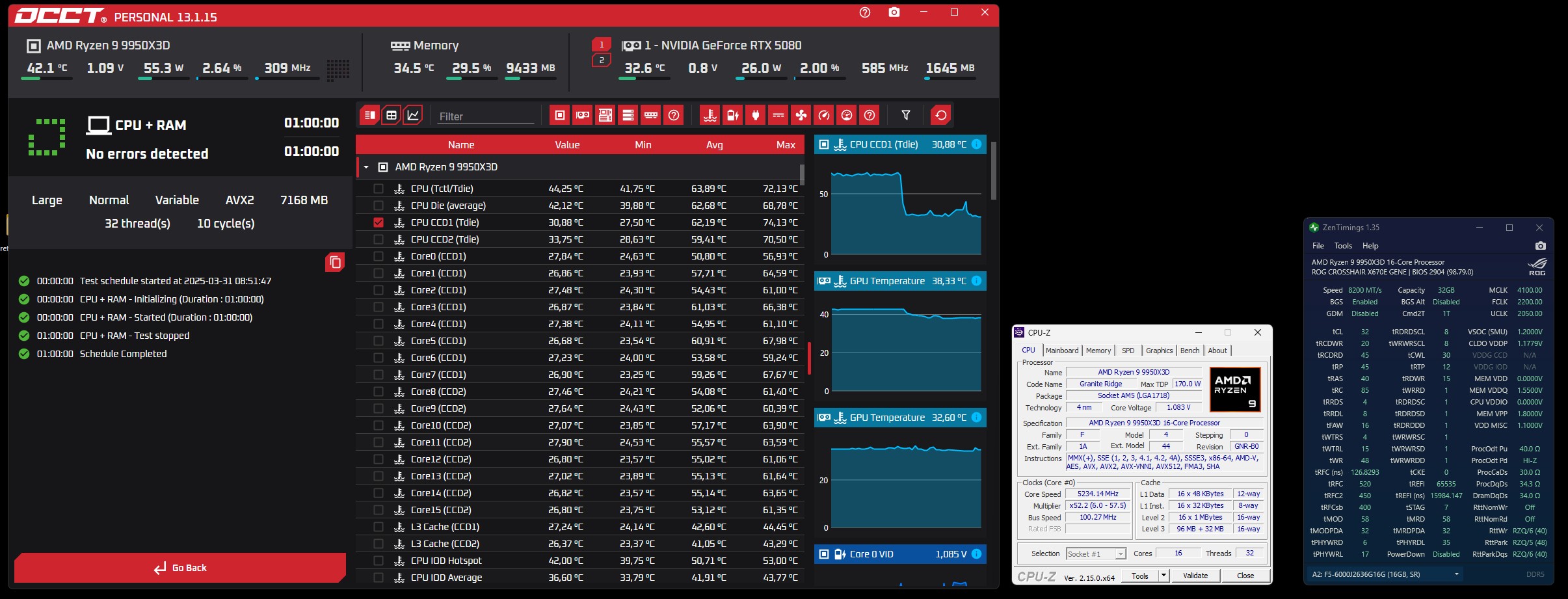This screenshot has width=1568, height=599.
Task: Sort sensor table by Avg column
Action: [x=714, y=145]
